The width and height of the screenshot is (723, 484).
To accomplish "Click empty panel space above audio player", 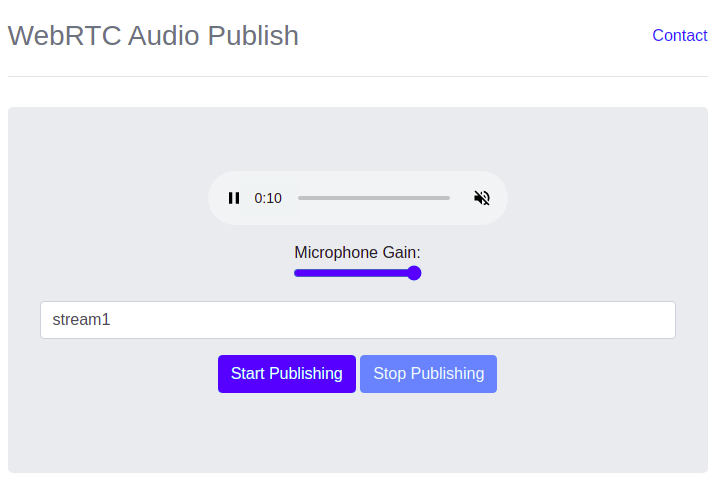I will pos(358,138).
